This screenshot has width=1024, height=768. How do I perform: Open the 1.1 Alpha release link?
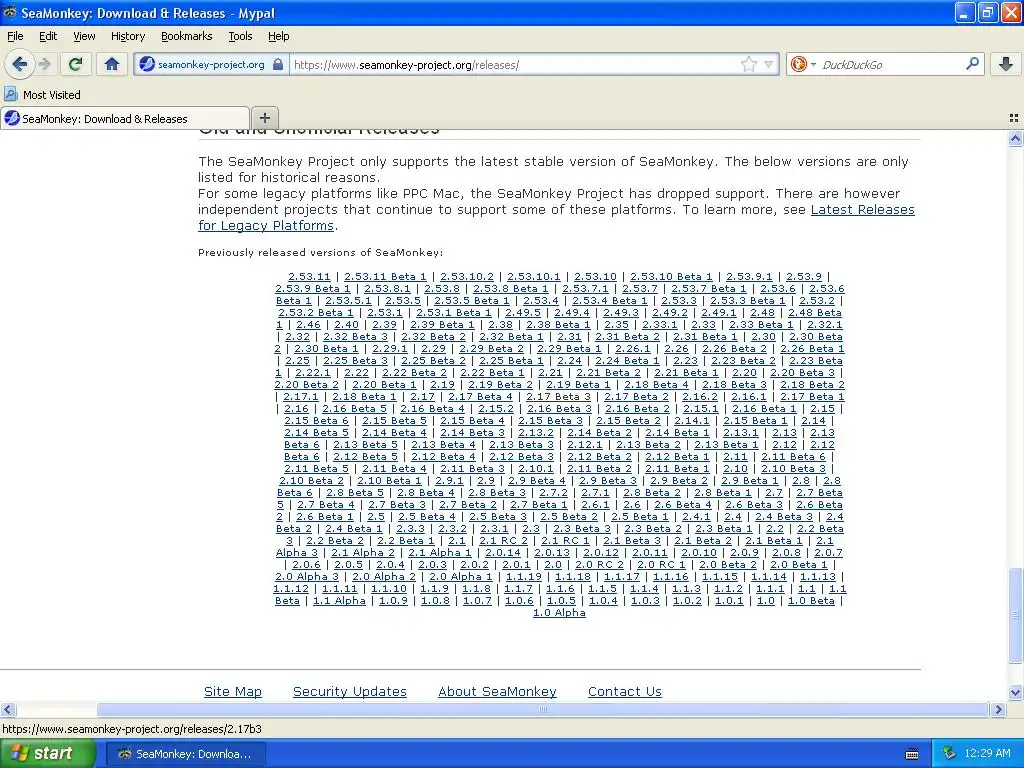click(x=339, y=600)
